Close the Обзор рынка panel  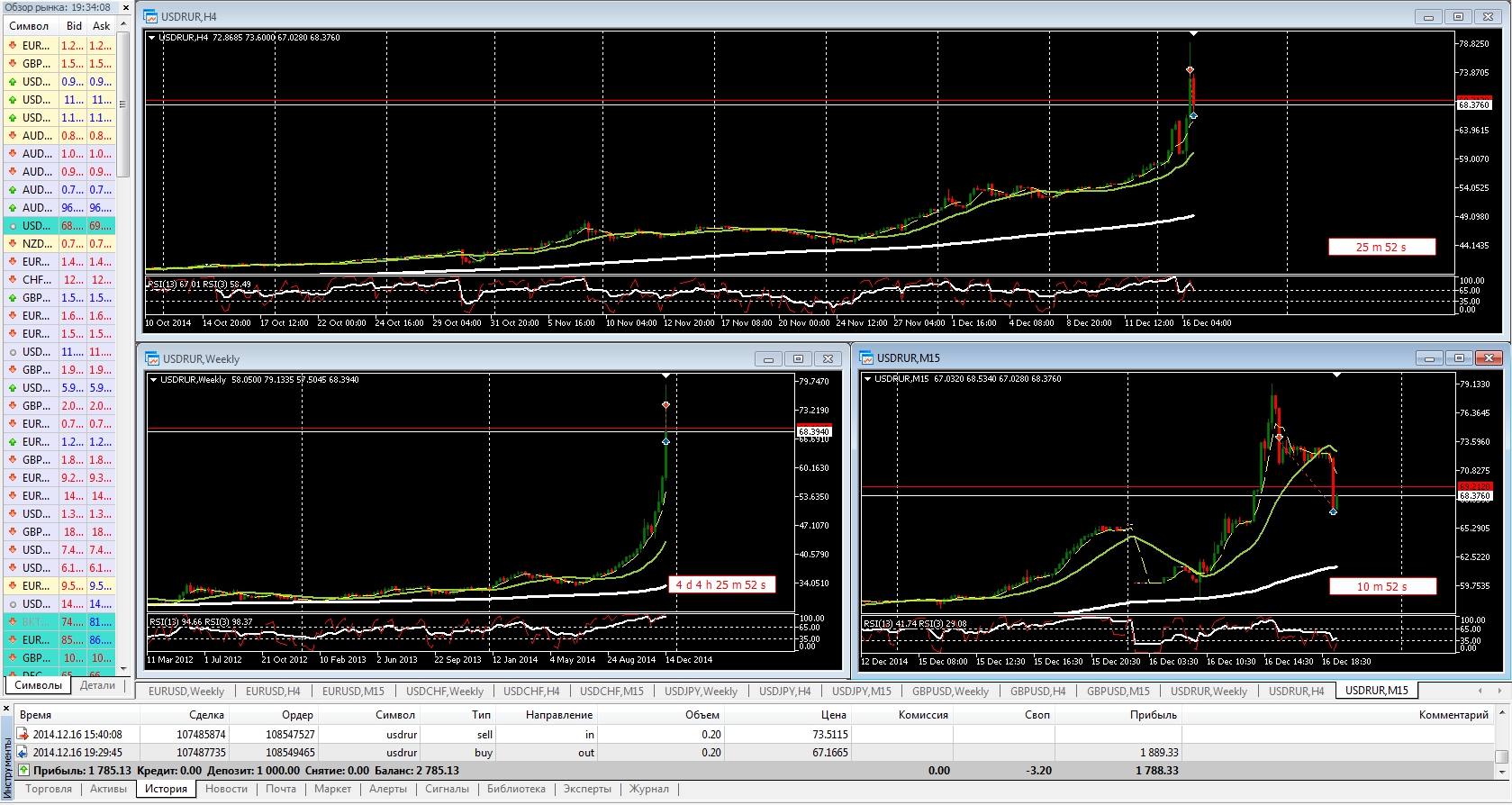tap(126, 7)
